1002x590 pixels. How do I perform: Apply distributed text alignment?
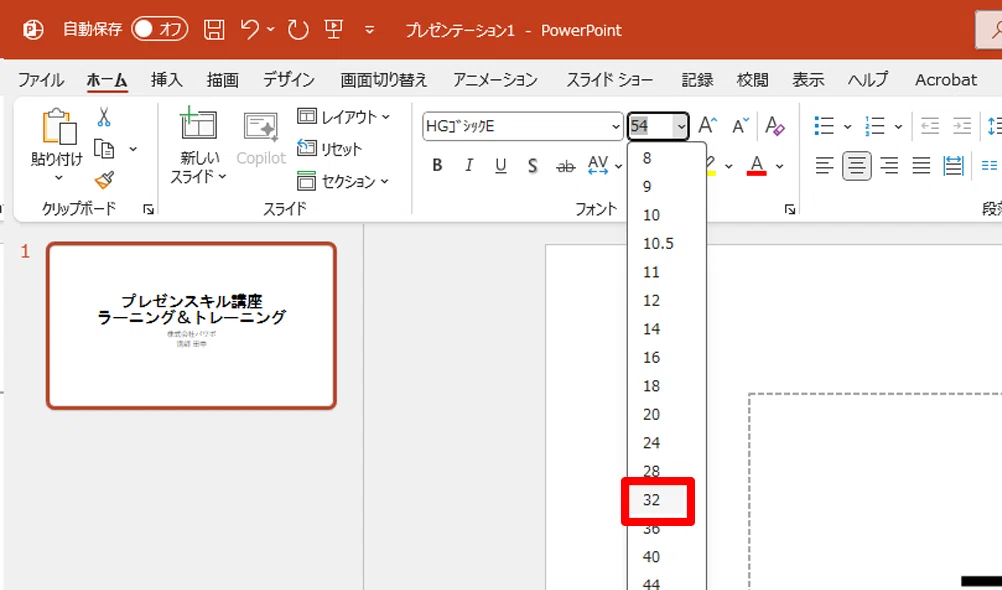pos(953,167)
